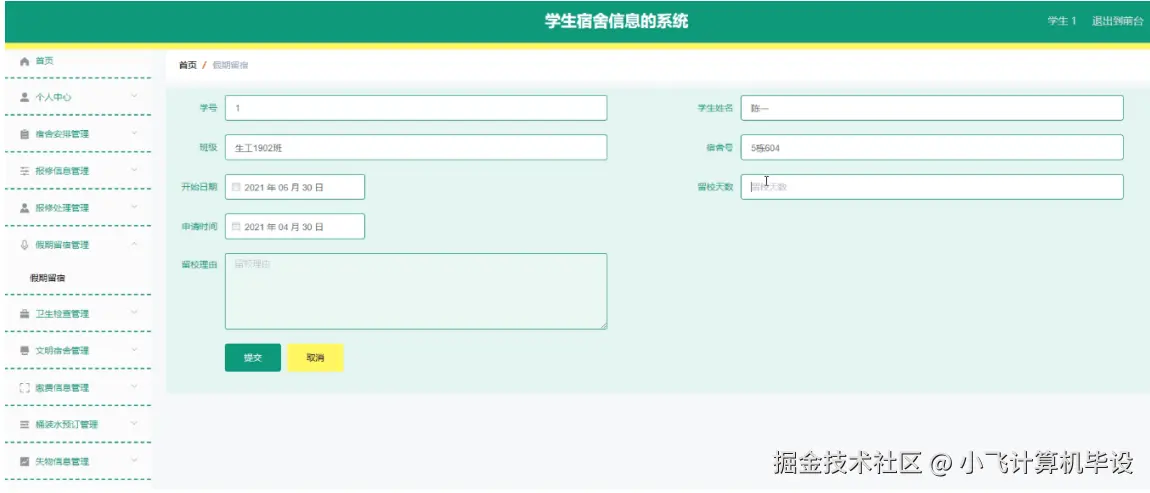The image size is (1150, 493).
Task: Click 退出到前台 link in header
Action: 1118,21
